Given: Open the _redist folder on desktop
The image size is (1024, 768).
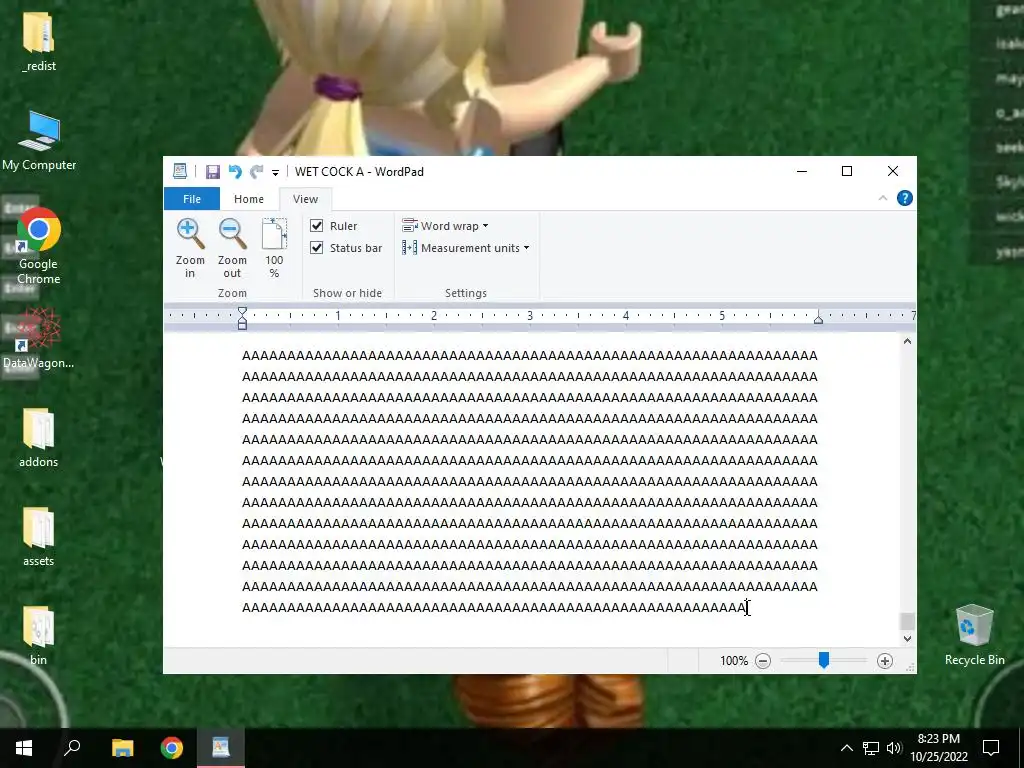Looking at the screenshot, I should [39, 41].
